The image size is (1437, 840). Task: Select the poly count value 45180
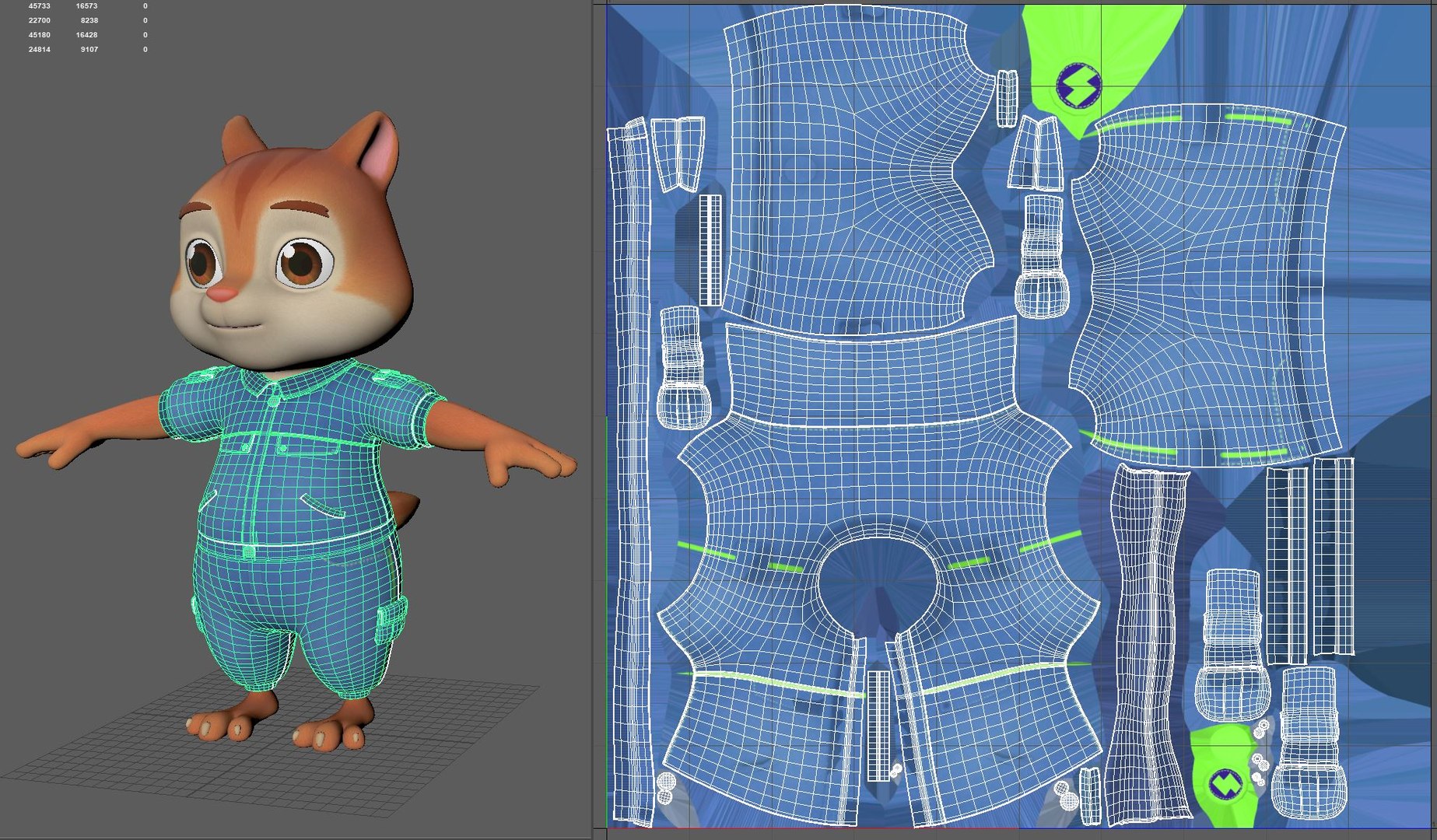click(x=40, y=35)
